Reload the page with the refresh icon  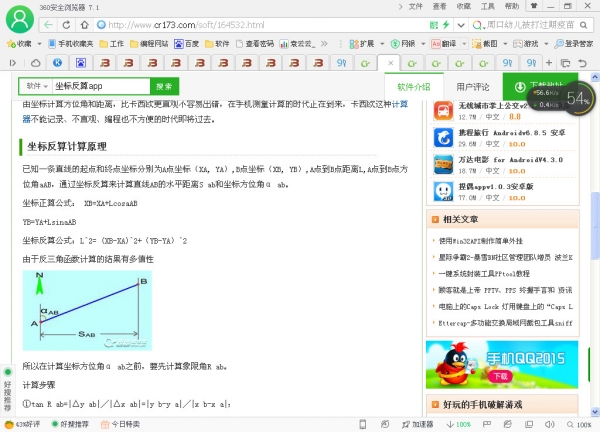coord(66,25)
